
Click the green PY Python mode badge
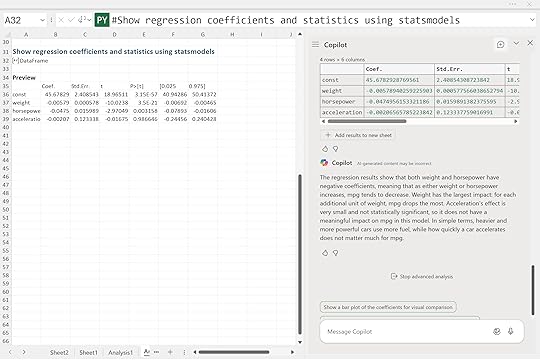click(x=102, y=20)
